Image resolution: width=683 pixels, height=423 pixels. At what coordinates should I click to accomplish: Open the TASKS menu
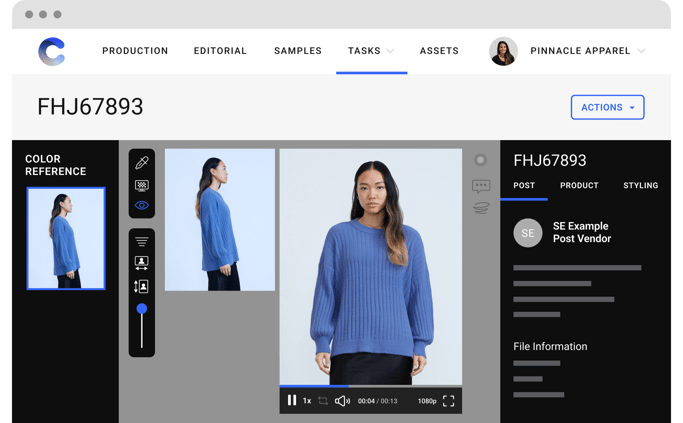[364, 51]
